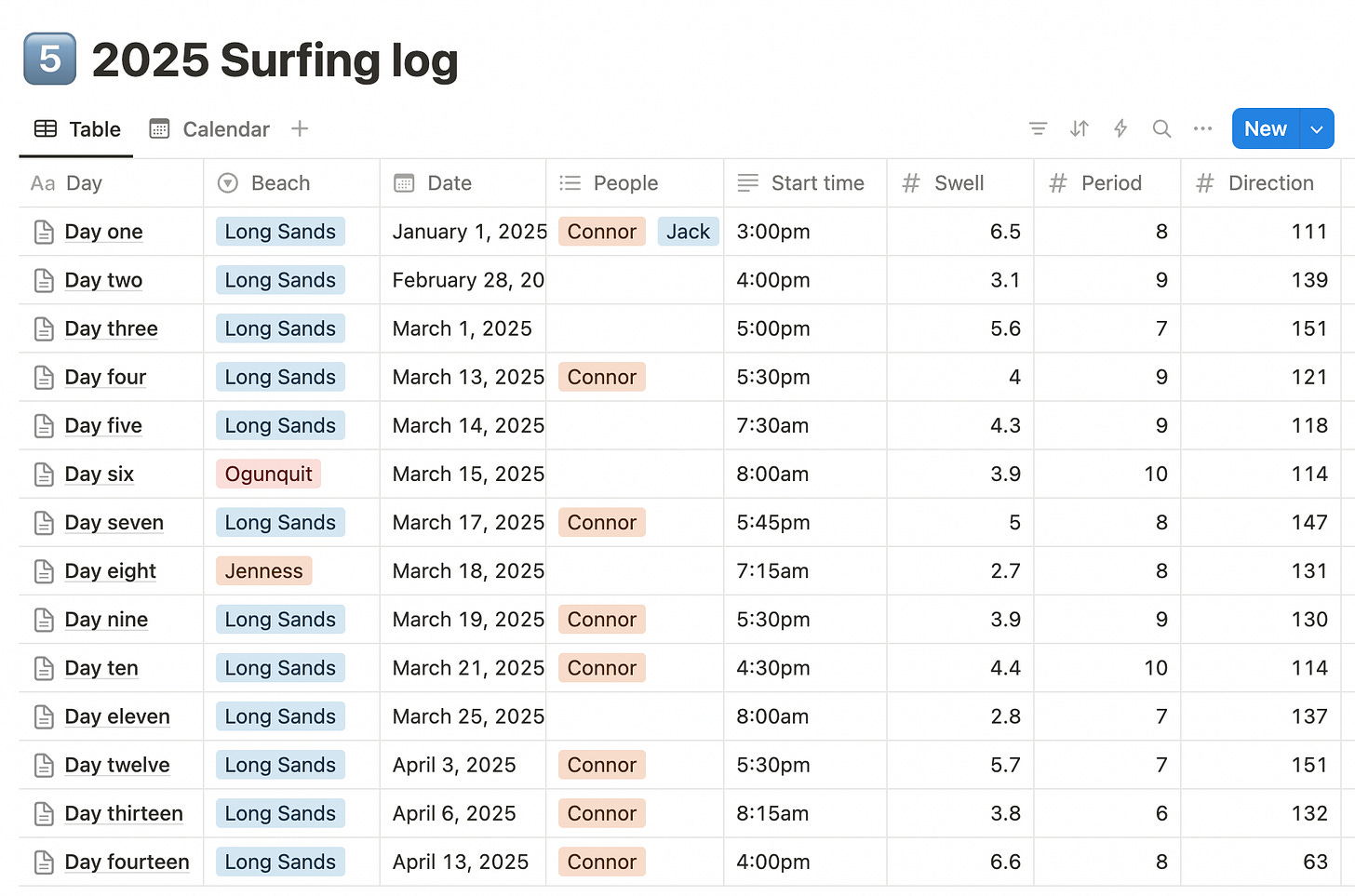Open the Swell column header menu
Screen dimensions: 1355x896
[959, 183]
